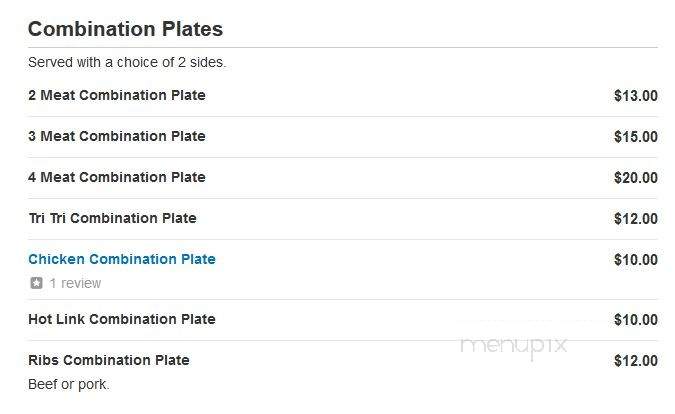Click the Chicken plate $10.00 price
Viewport: 675px width, 414px height.
pos(636,260)
